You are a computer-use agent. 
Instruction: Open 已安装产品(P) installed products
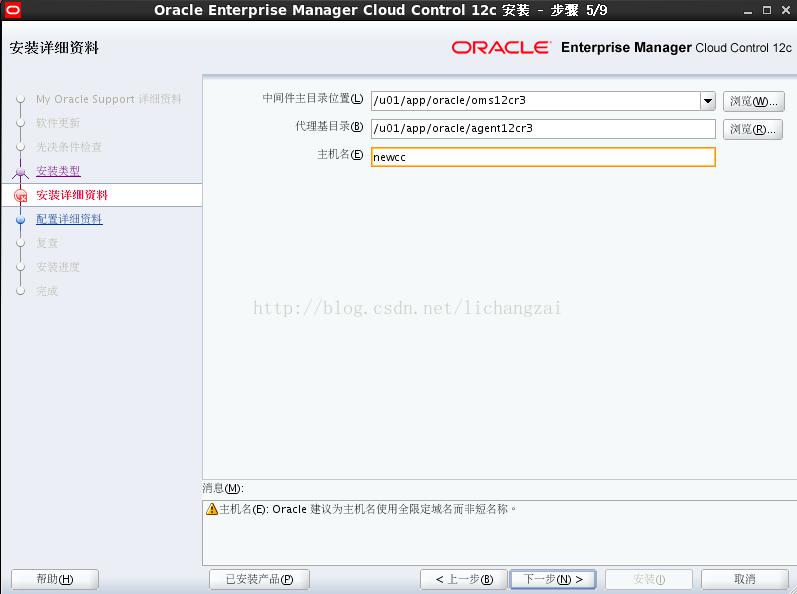(259, 579)
